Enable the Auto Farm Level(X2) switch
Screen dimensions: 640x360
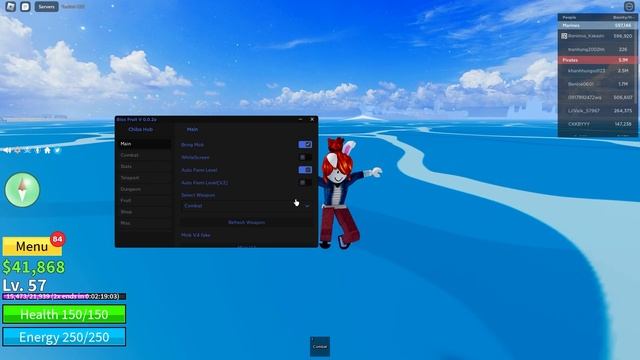click(x=305, y=182)
